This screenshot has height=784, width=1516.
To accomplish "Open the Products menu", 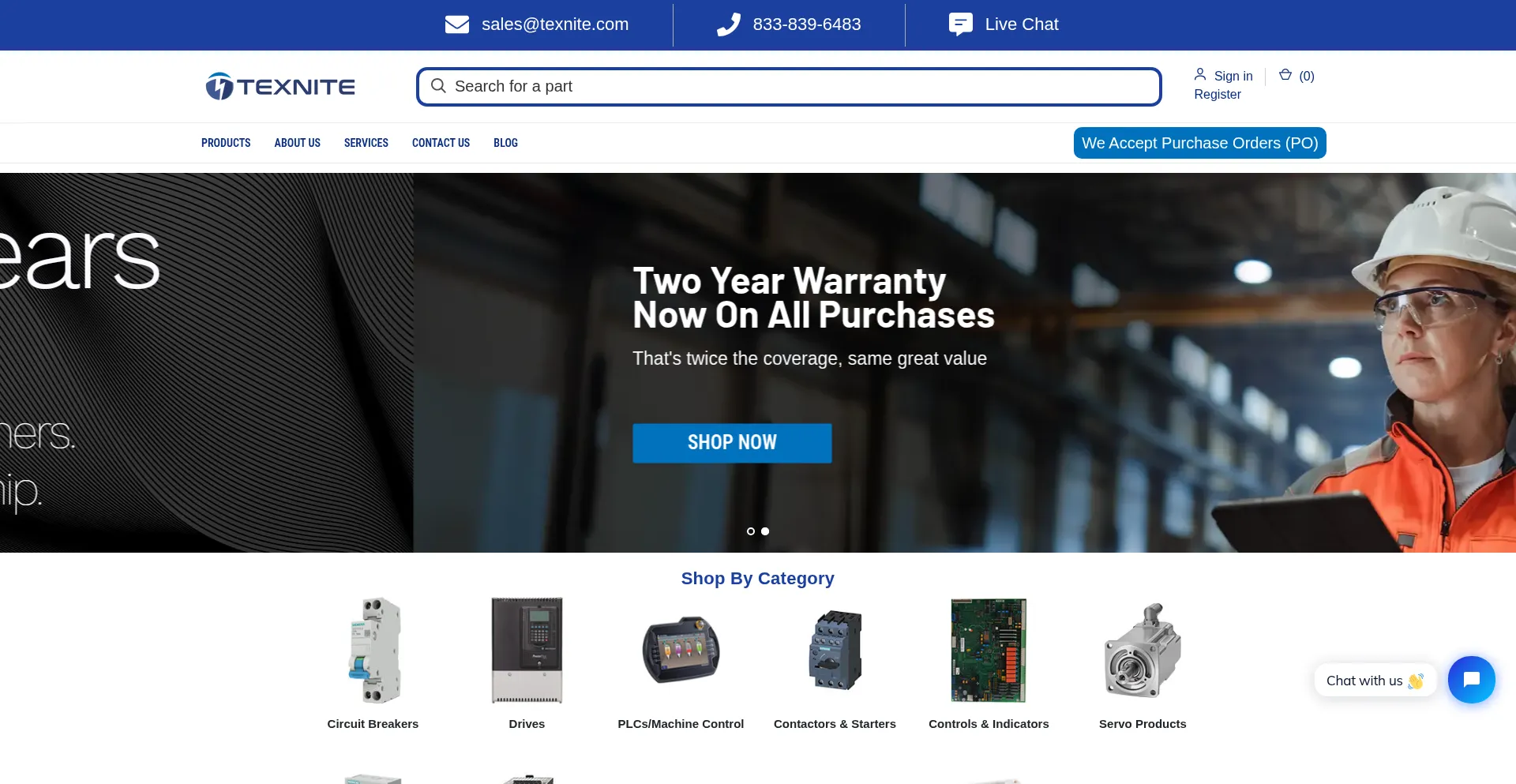I will (226, 143).
